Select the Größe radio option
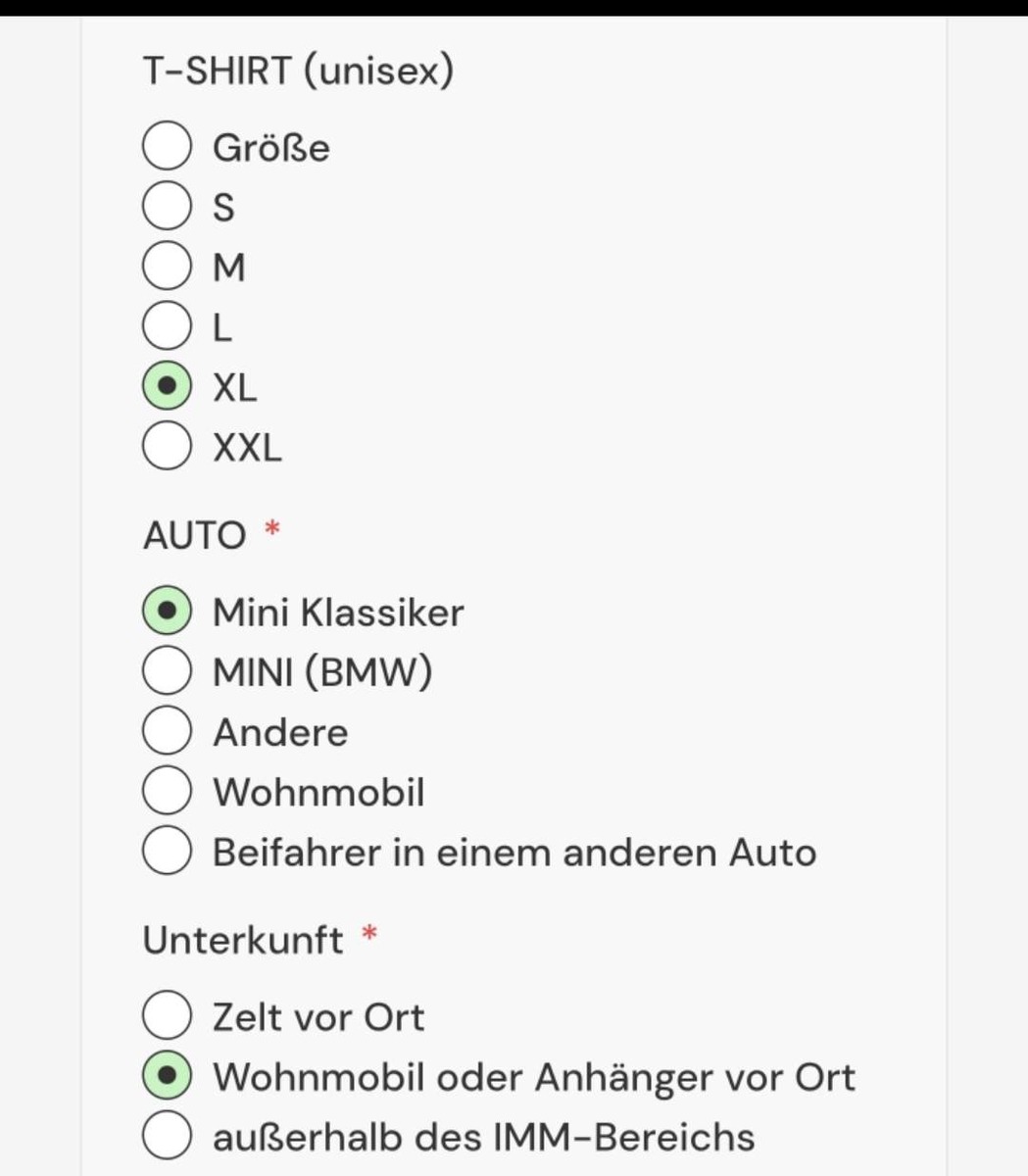The image size is (1028, 1176). (168, 147)
